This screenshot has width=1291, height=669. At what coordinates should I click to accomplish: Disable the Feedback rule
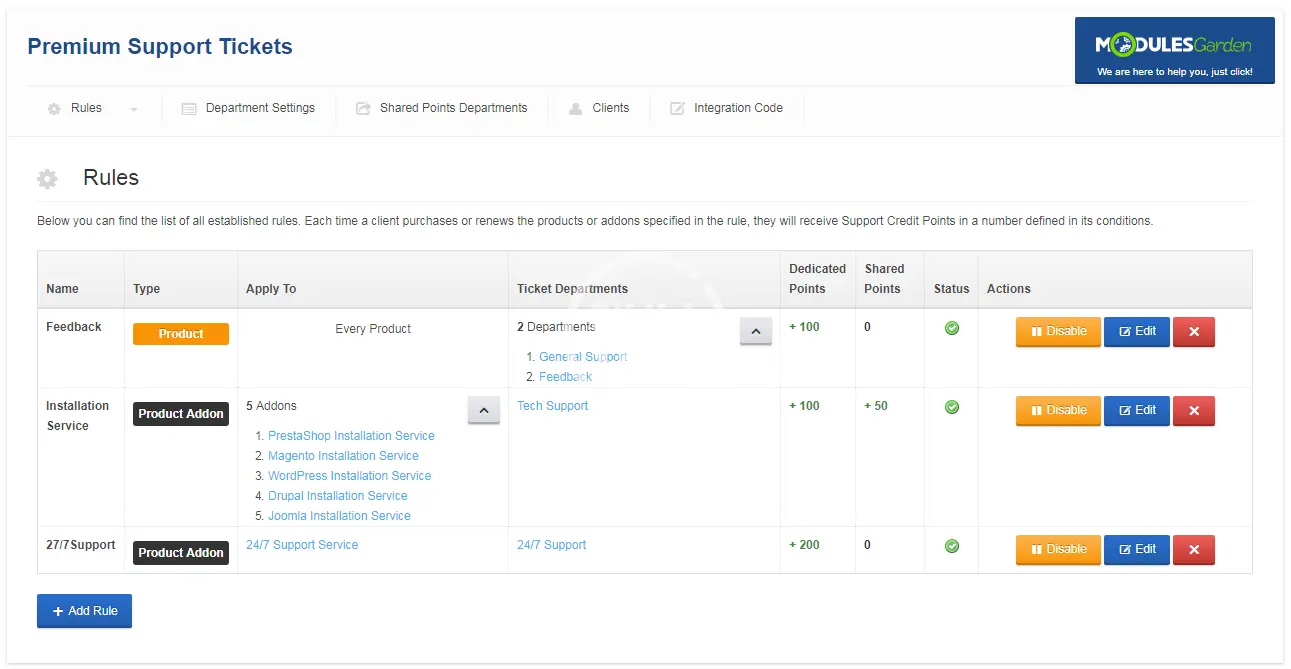[1058, 332]
